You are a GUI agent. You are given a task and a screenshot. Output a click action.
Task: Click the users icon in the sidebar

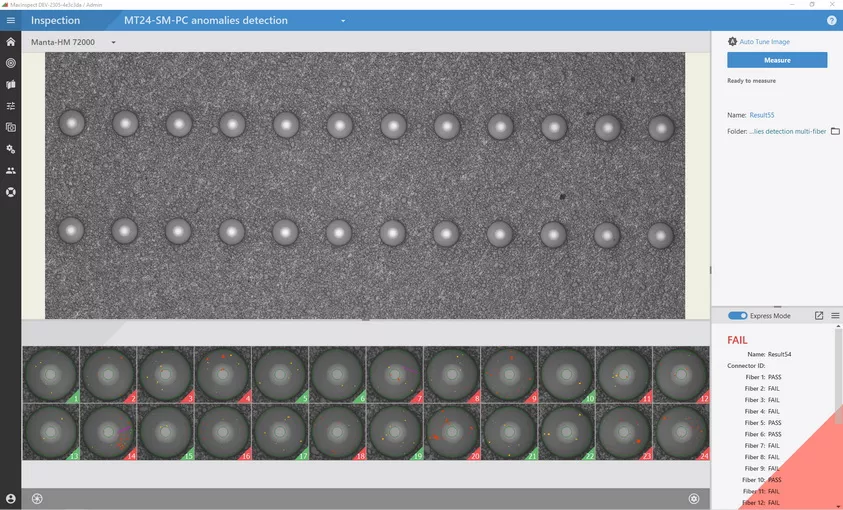[x=11, y=171]
